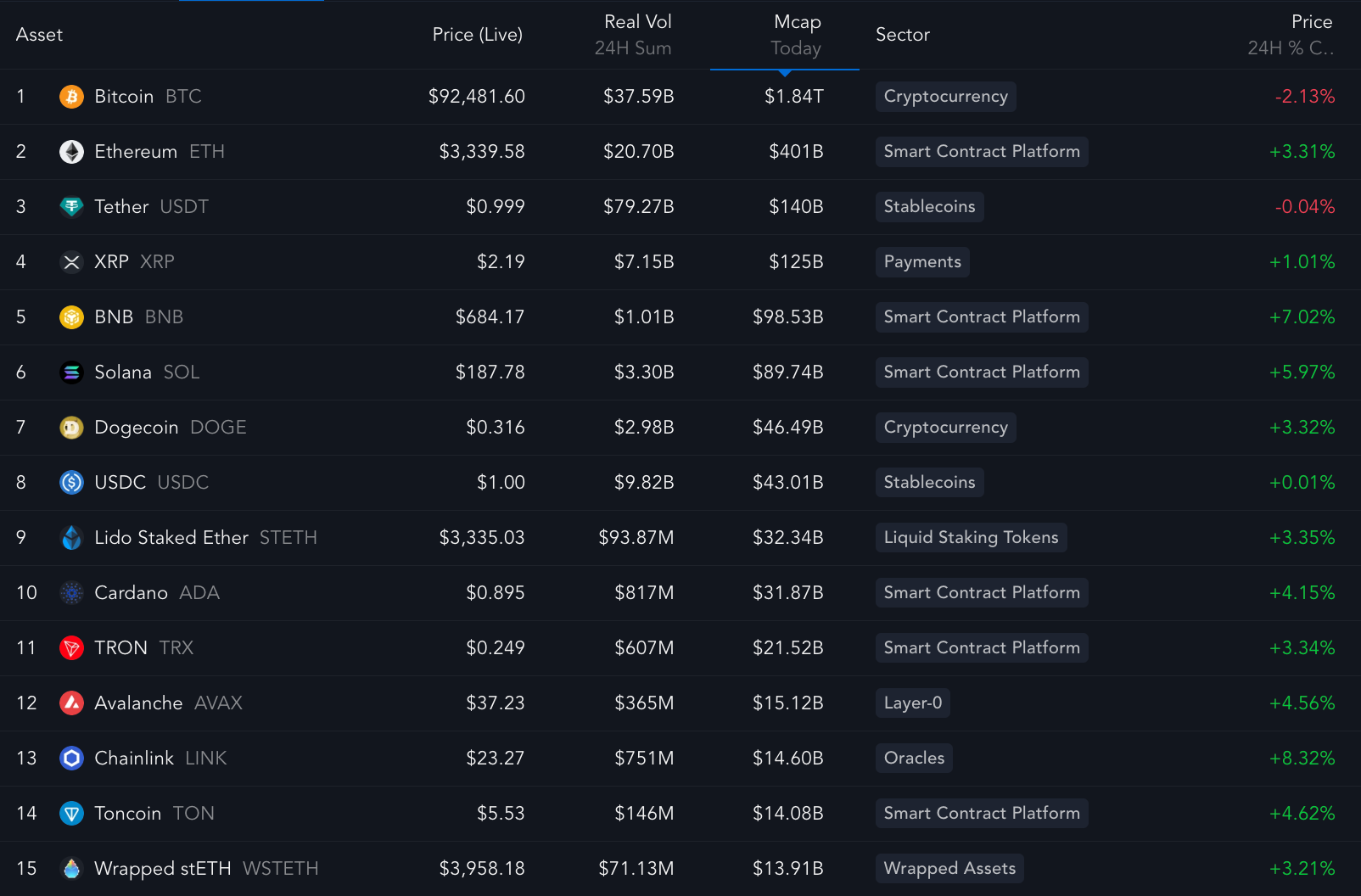
Task: Click Bitcoin's -2.13% price change
Action: (1305, 97)
